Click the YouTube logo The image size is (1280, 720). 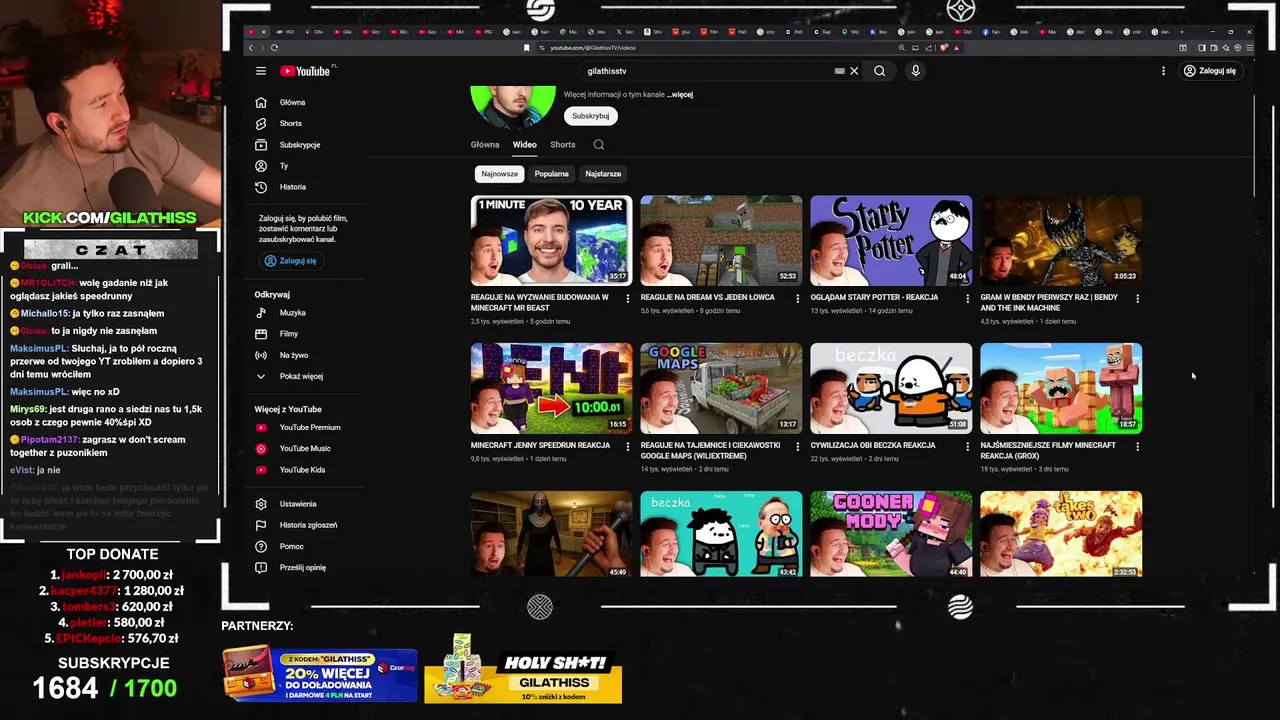tap(307, 71)
